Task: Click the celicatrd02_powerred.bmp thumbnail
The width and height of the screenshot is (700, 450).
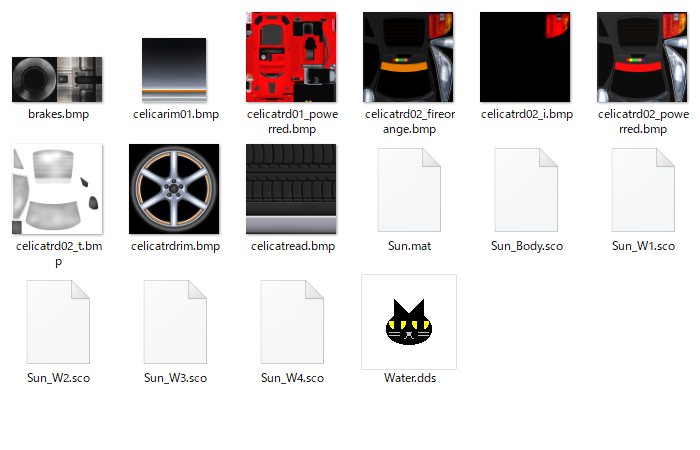Action: tap(643, 58)
